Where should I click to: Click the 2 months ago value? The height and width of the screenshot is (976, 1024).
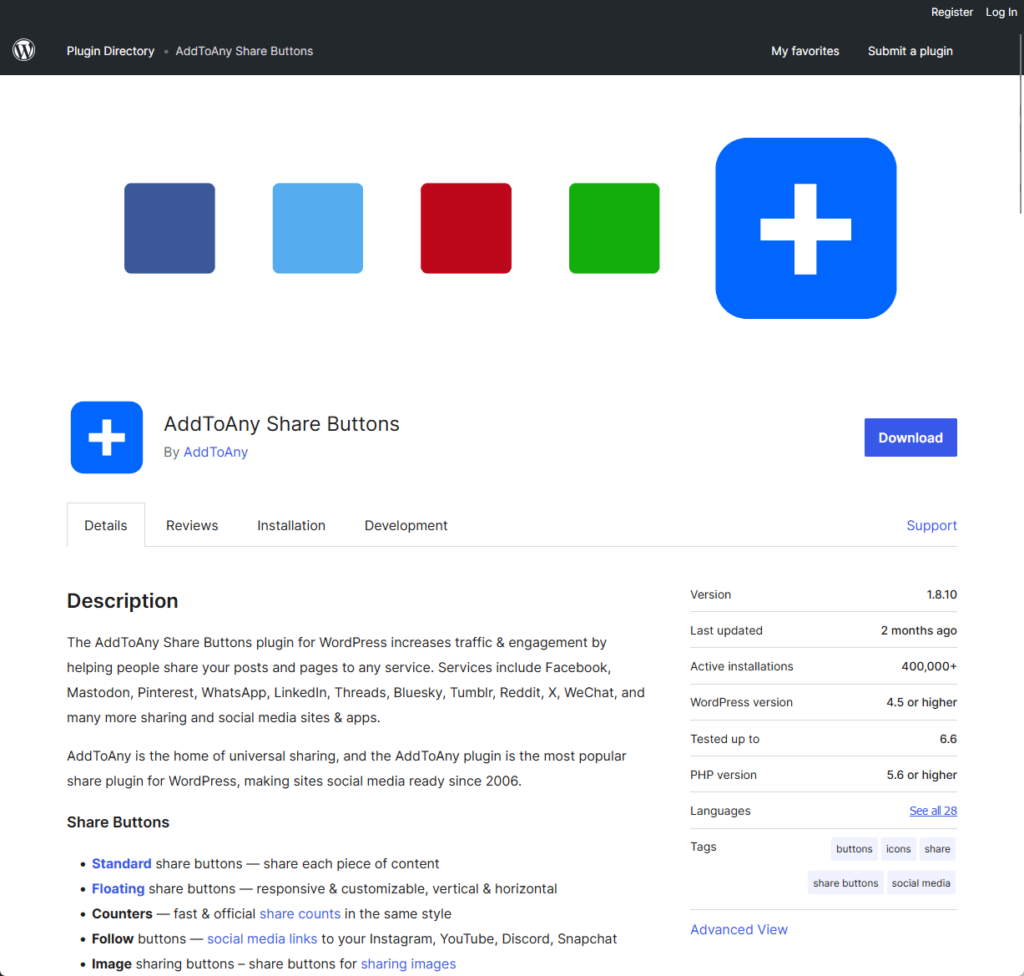[x=918, y=630]
